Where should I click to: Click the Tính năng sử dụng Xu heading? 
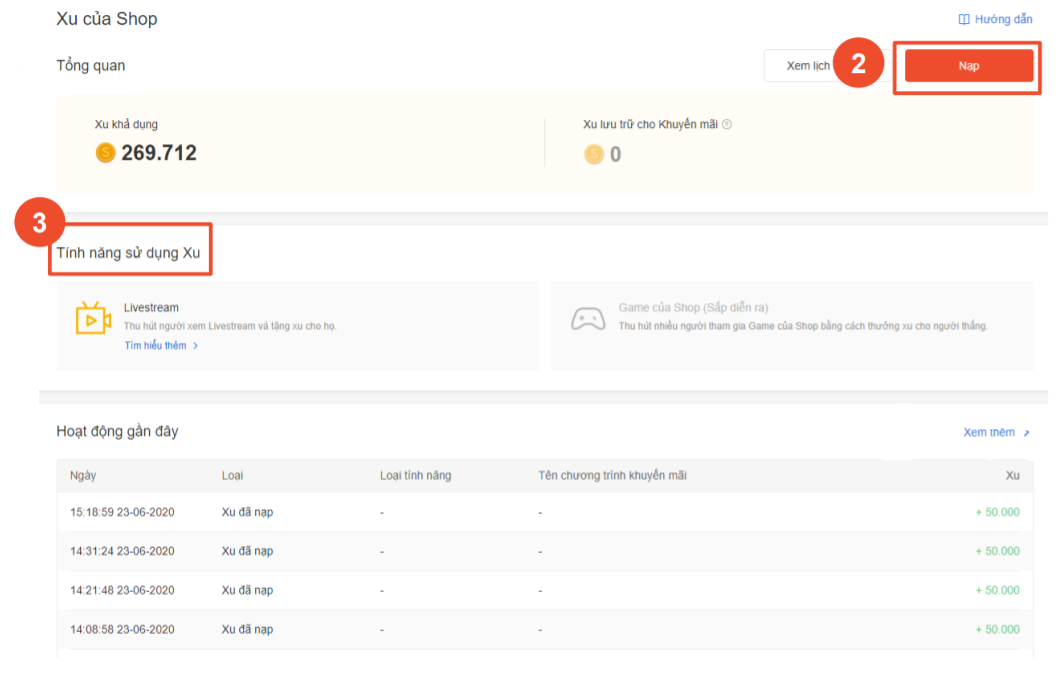click(x=129, y=253)
